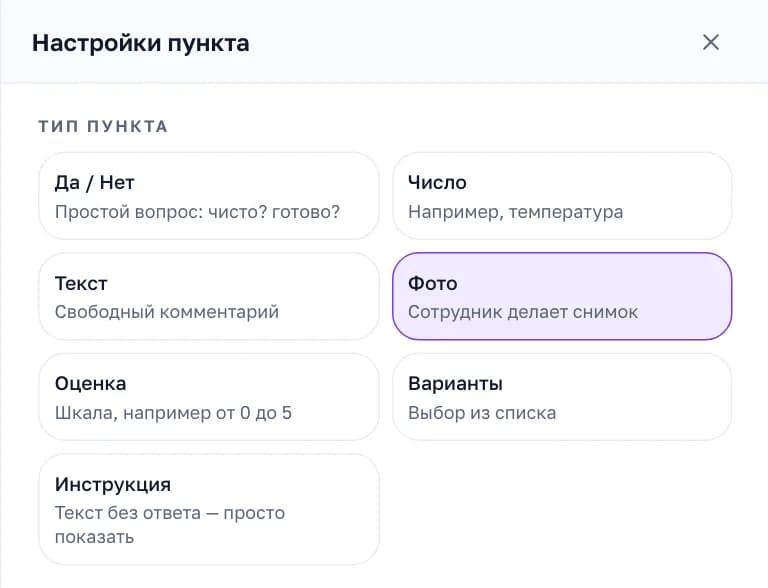Select the highlighted Фото type card
The width and height of the screenshot is (768, 588).
click(x=562, y=296)
